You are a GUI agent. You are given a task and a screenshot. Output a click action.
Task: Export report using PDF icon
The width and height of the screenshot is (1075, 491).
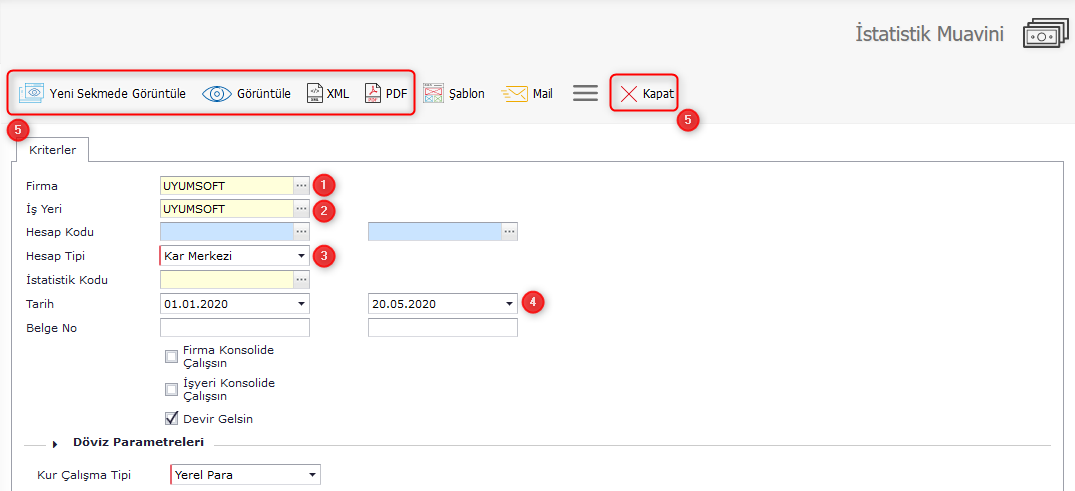(x=373, y=93)
